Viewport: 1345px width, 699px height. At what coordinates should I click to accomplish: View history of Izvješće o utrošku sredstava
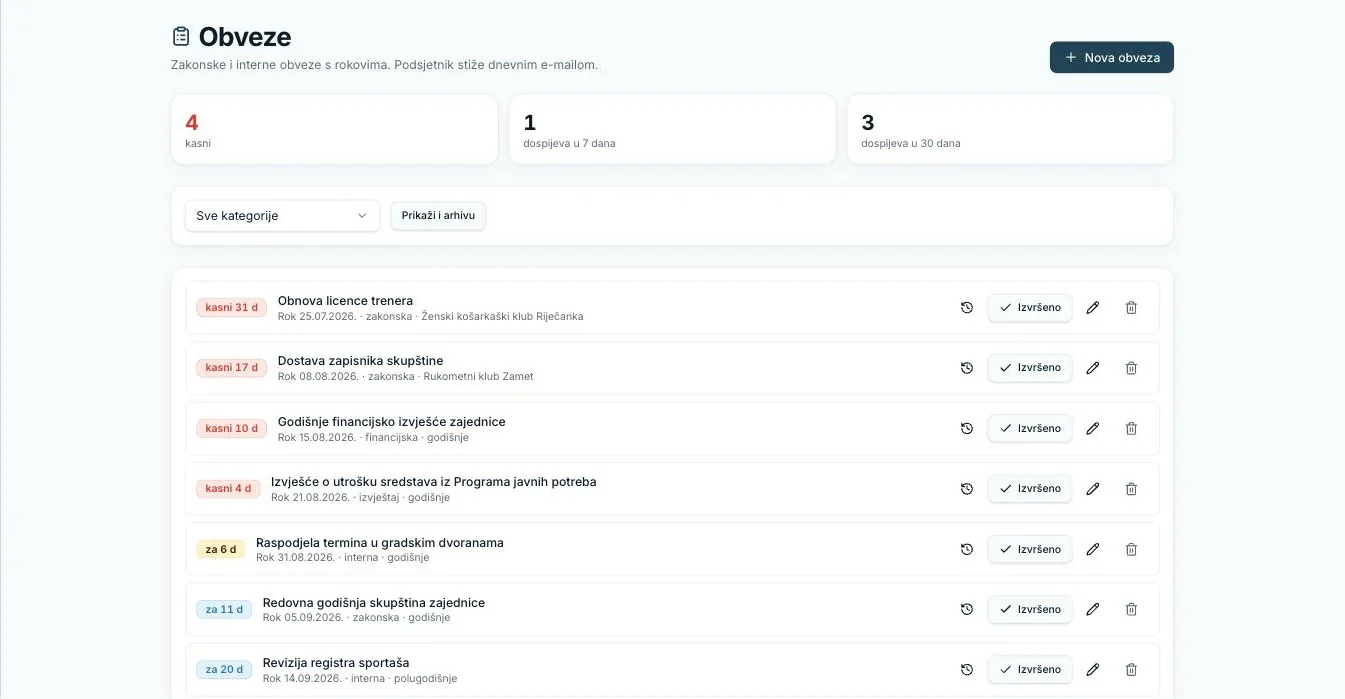966,489
